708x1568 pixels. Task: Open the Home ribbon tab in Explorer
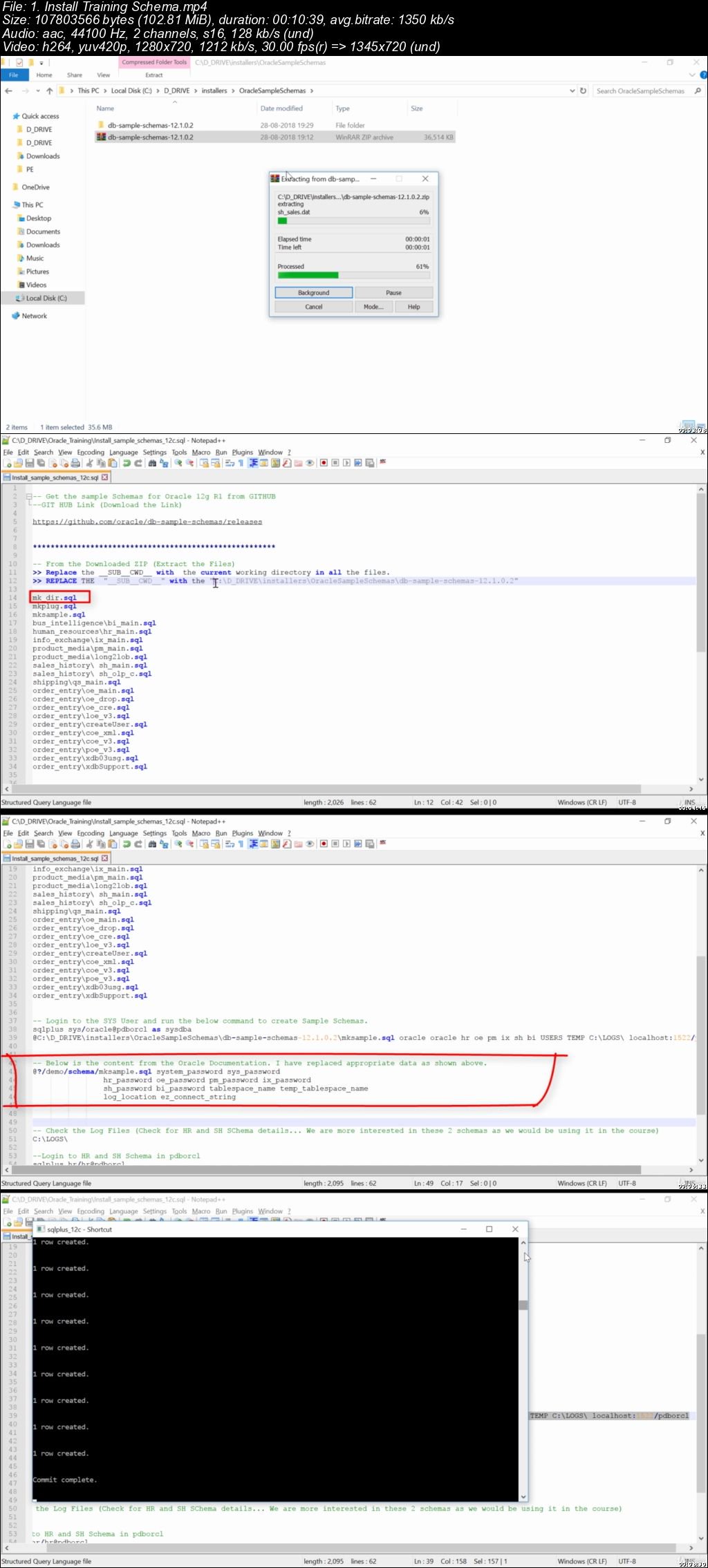(44, 75)
